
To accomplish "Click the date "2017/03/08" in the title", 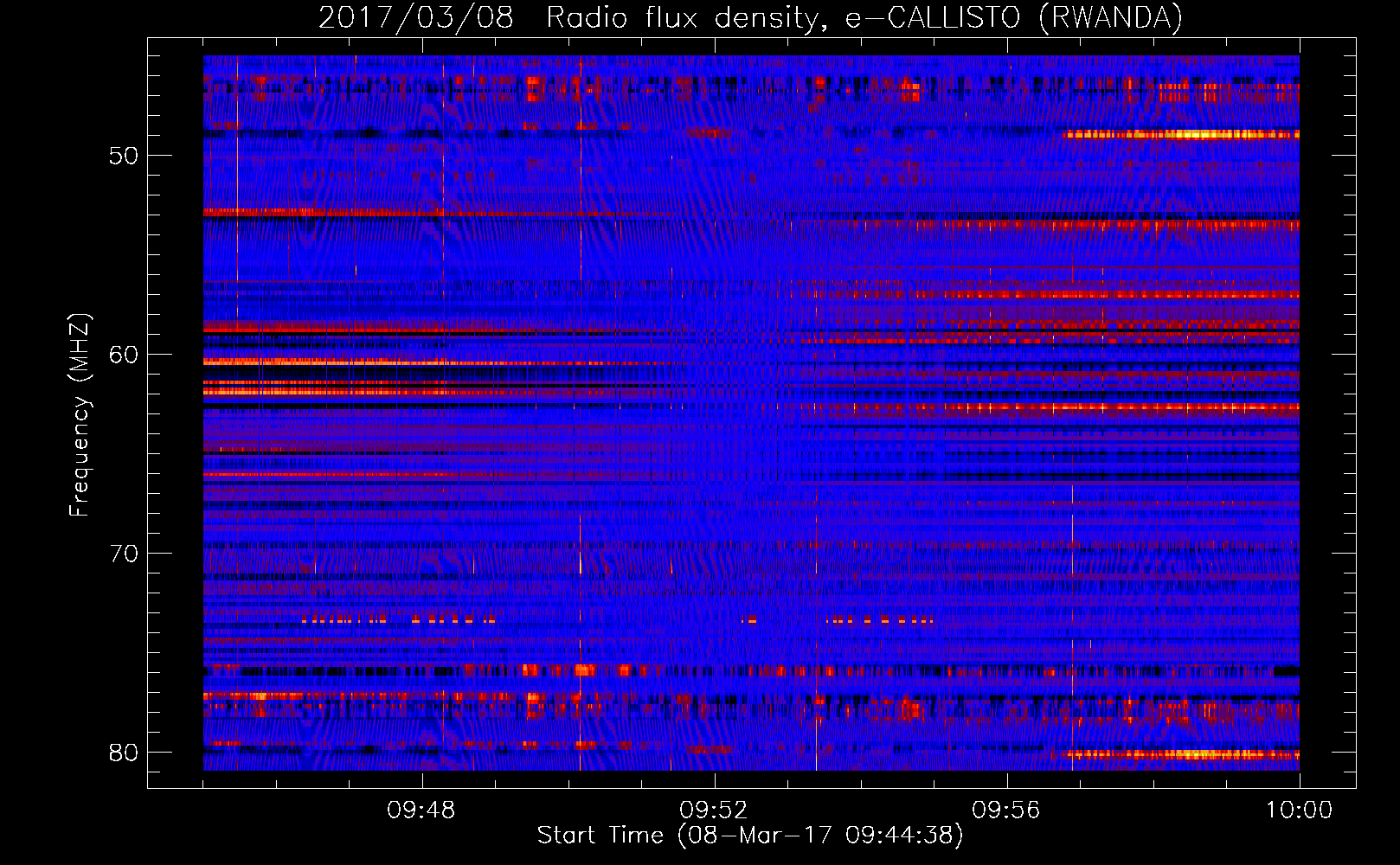I will (x=416, y=18).
